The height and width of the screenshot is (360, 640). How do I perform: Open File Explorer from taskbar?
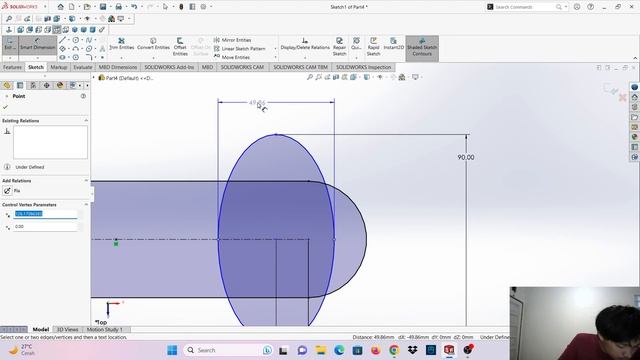point(321,350)
